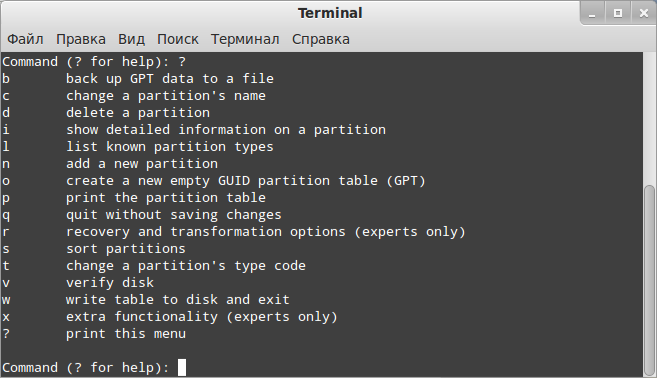Open the Справка menu
657x378 pixels.
tap(321, 39)
